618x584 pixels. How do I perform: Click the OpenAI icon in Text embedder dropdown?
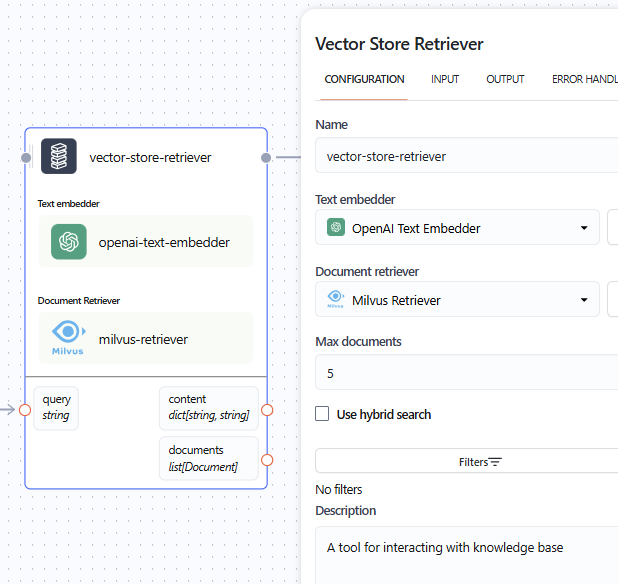336,228
